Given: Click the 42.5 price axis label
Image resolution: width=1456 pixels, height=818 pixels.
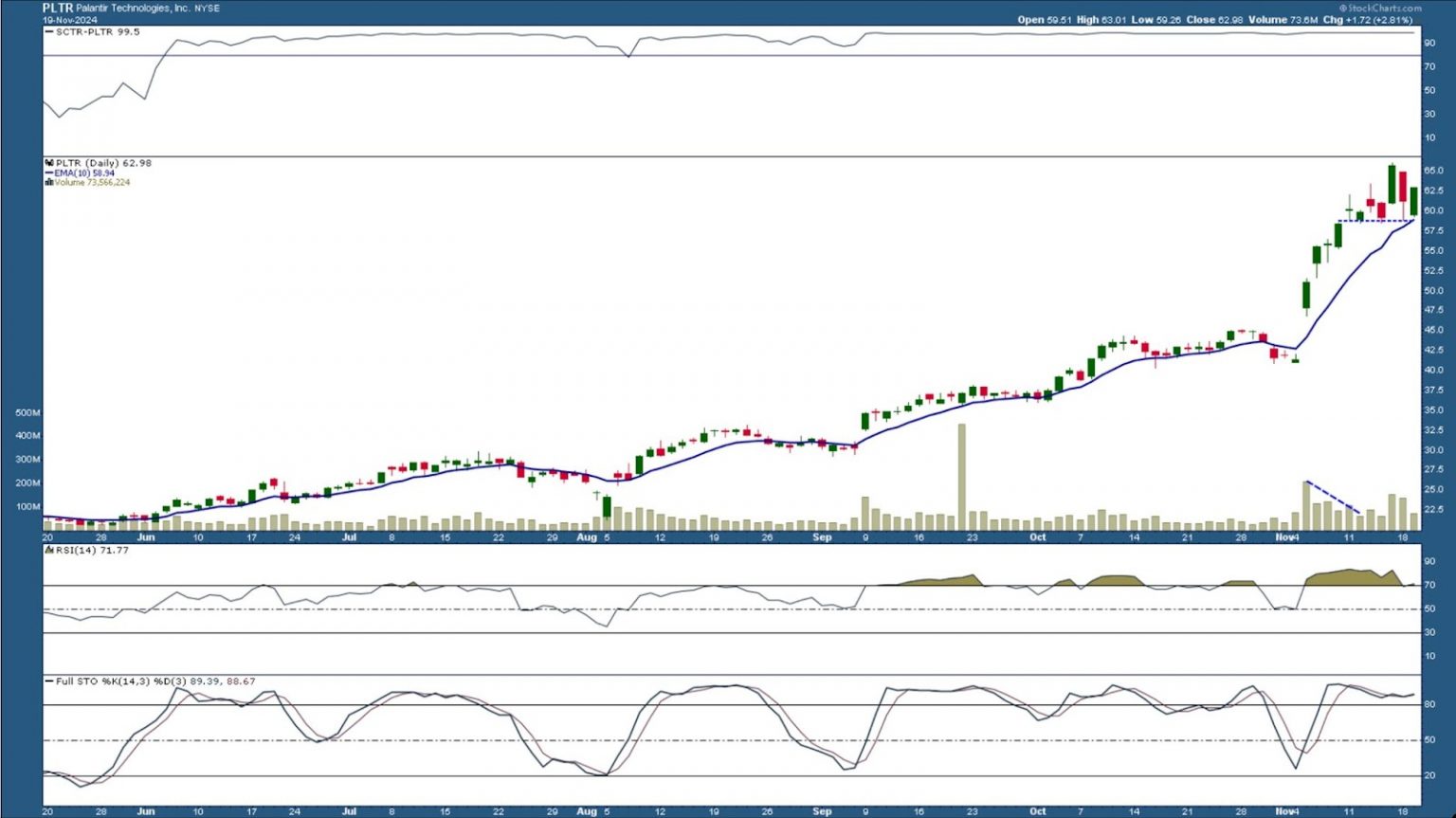Looking at the screenshot, I should tap(1433, 350).
